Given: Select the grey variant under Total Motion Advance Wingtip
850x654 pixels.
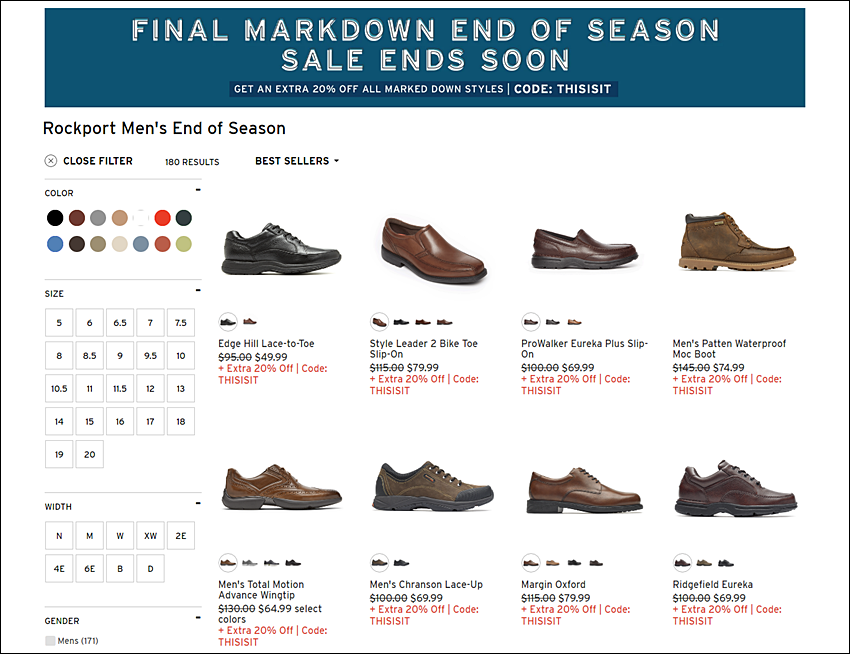Looking at the screenshot, I should click(249, 563).
